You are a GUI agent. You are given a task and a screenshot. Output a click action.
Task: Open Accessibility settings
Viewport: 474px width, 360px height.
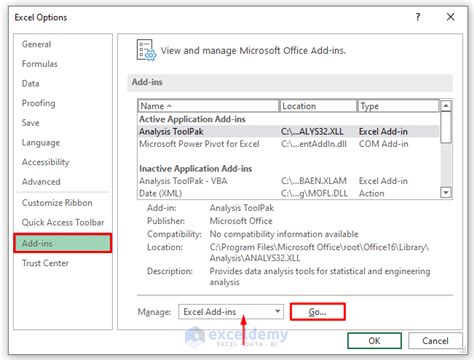(x=46, y=162)
